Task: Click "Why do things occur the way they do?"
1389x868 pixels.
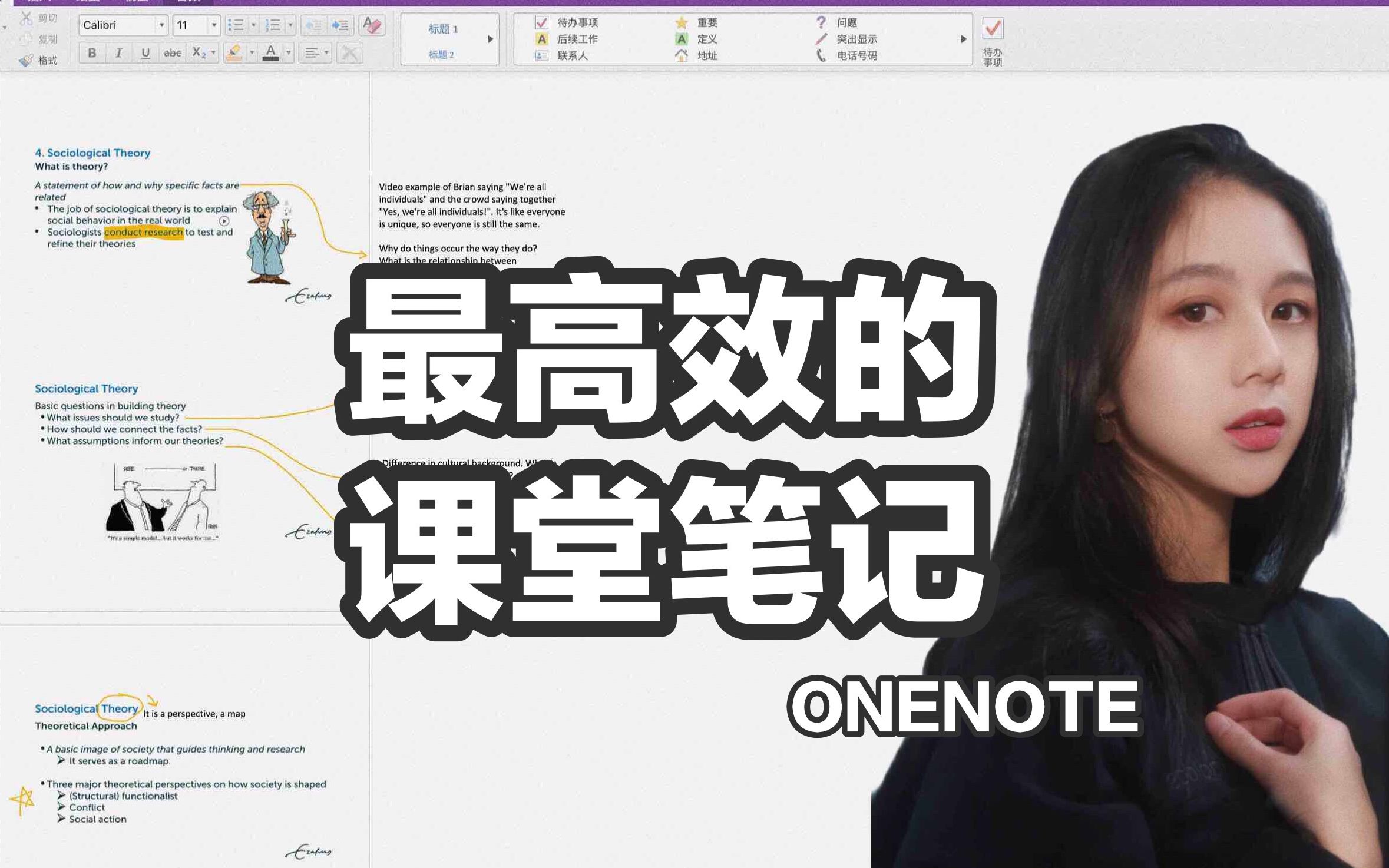Action: coord(458,249)
